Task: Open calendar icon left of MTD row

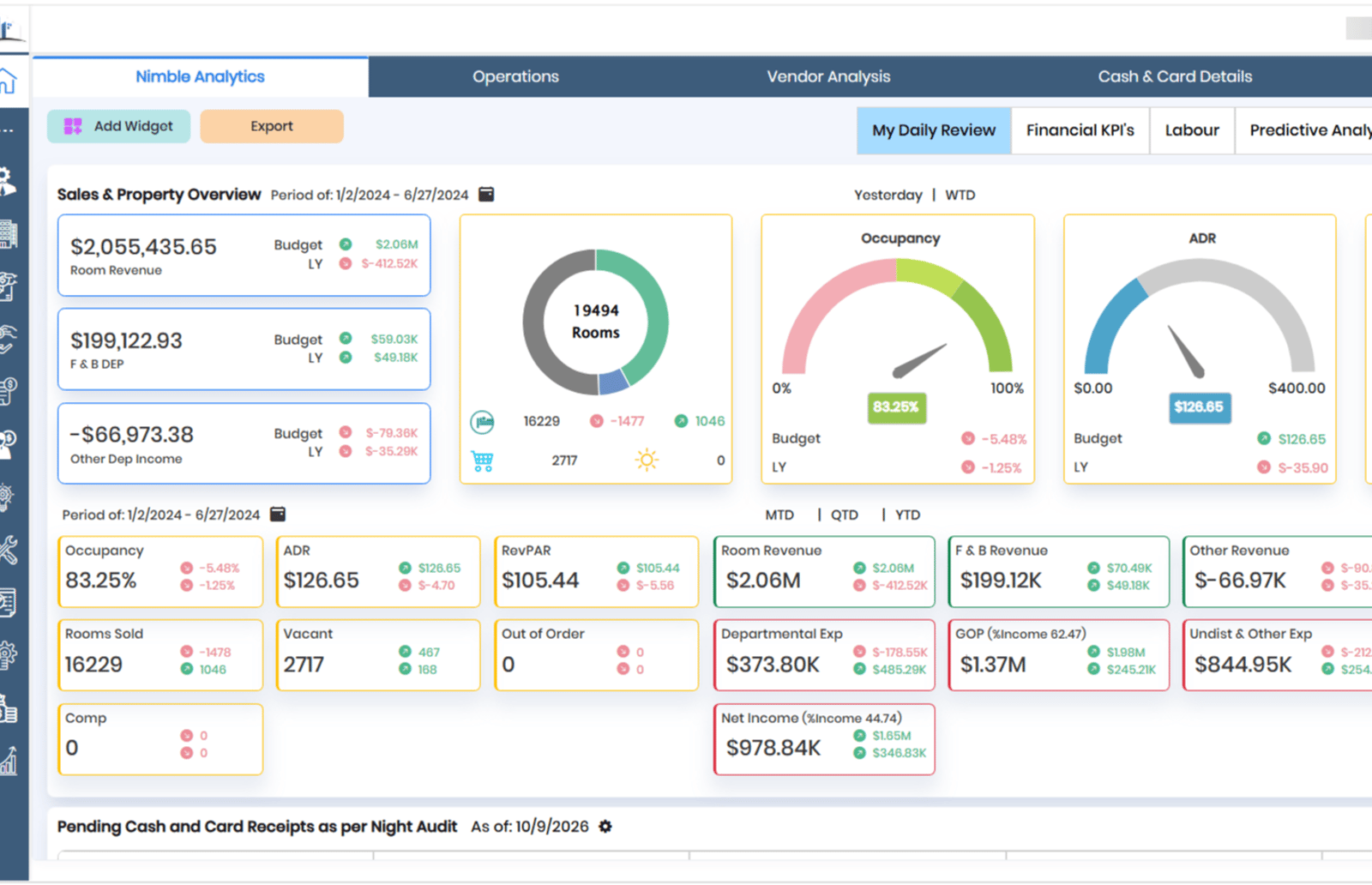Action: pos(278,514)
